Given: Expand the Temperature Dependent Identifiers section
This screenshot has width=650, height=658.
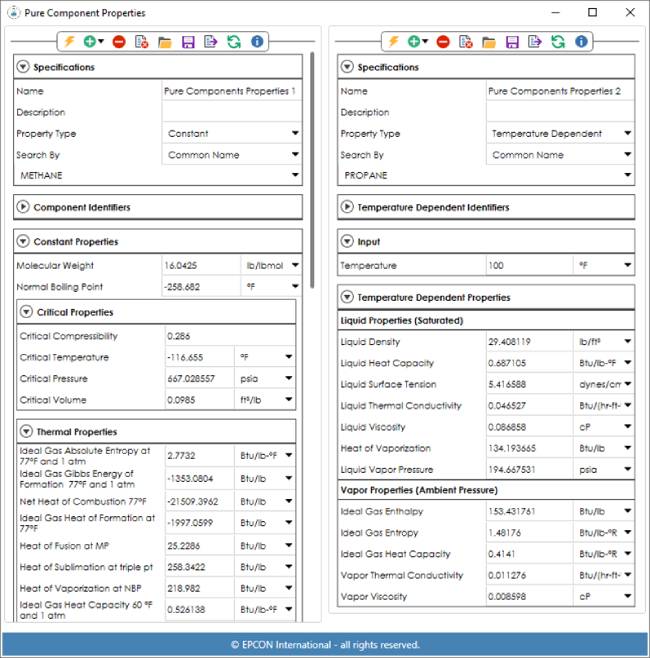Looking at the screenshot, I should tap(347, 207).
